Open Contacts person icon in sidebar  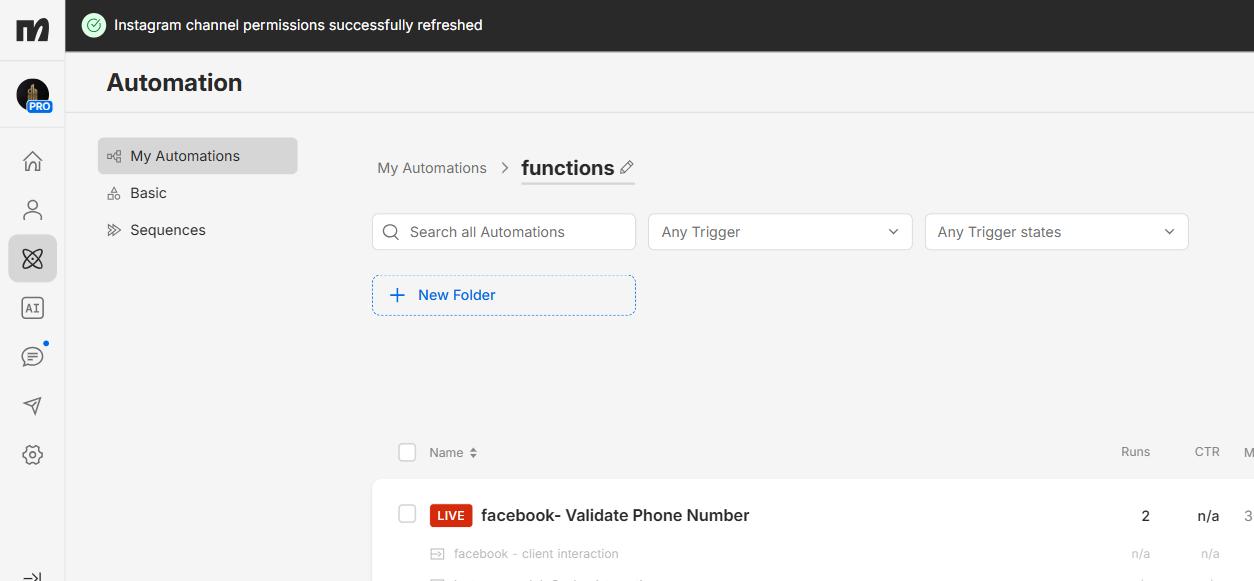(x=32, y=210)
